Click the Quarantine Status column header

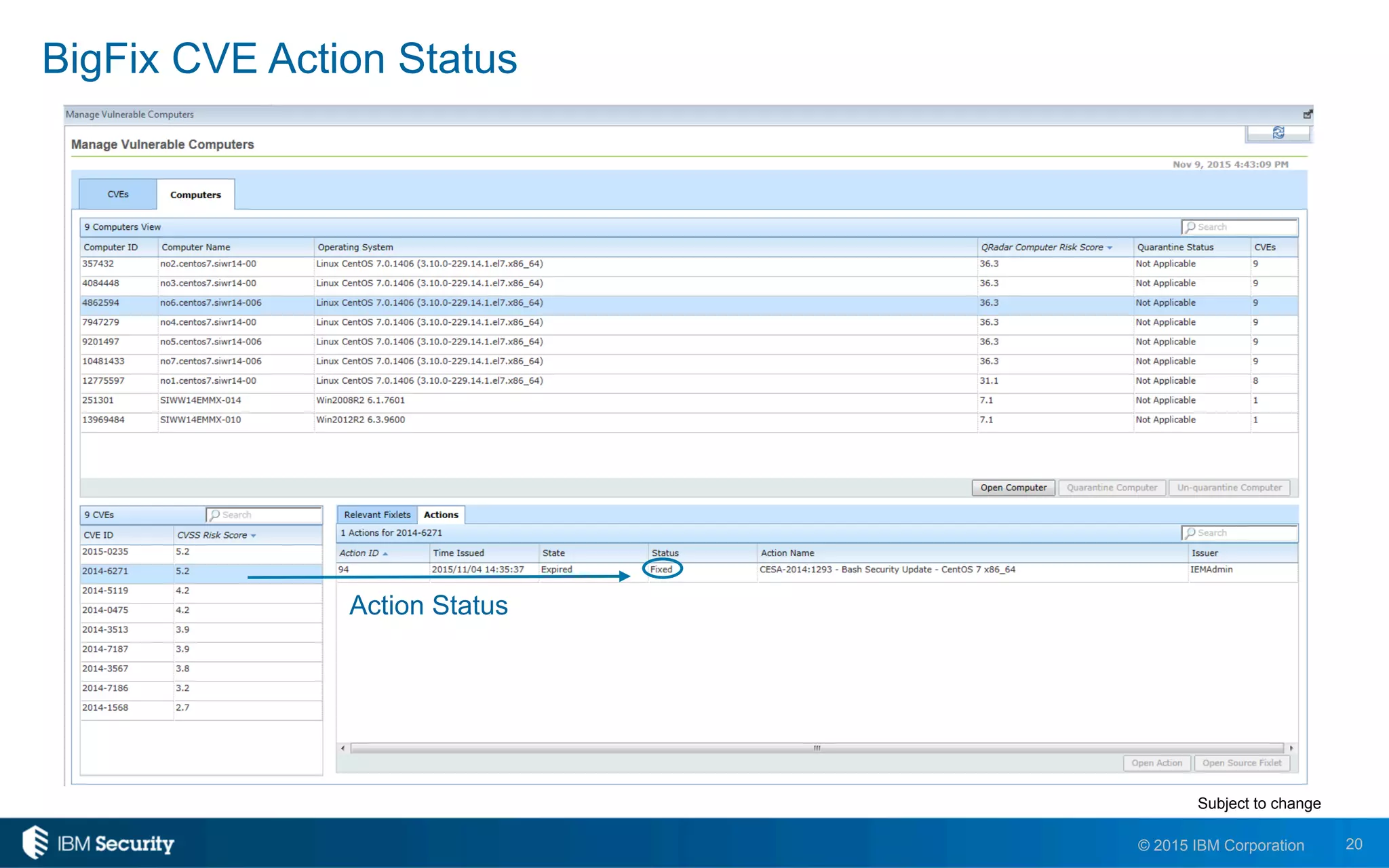[x=1192, y=248]
